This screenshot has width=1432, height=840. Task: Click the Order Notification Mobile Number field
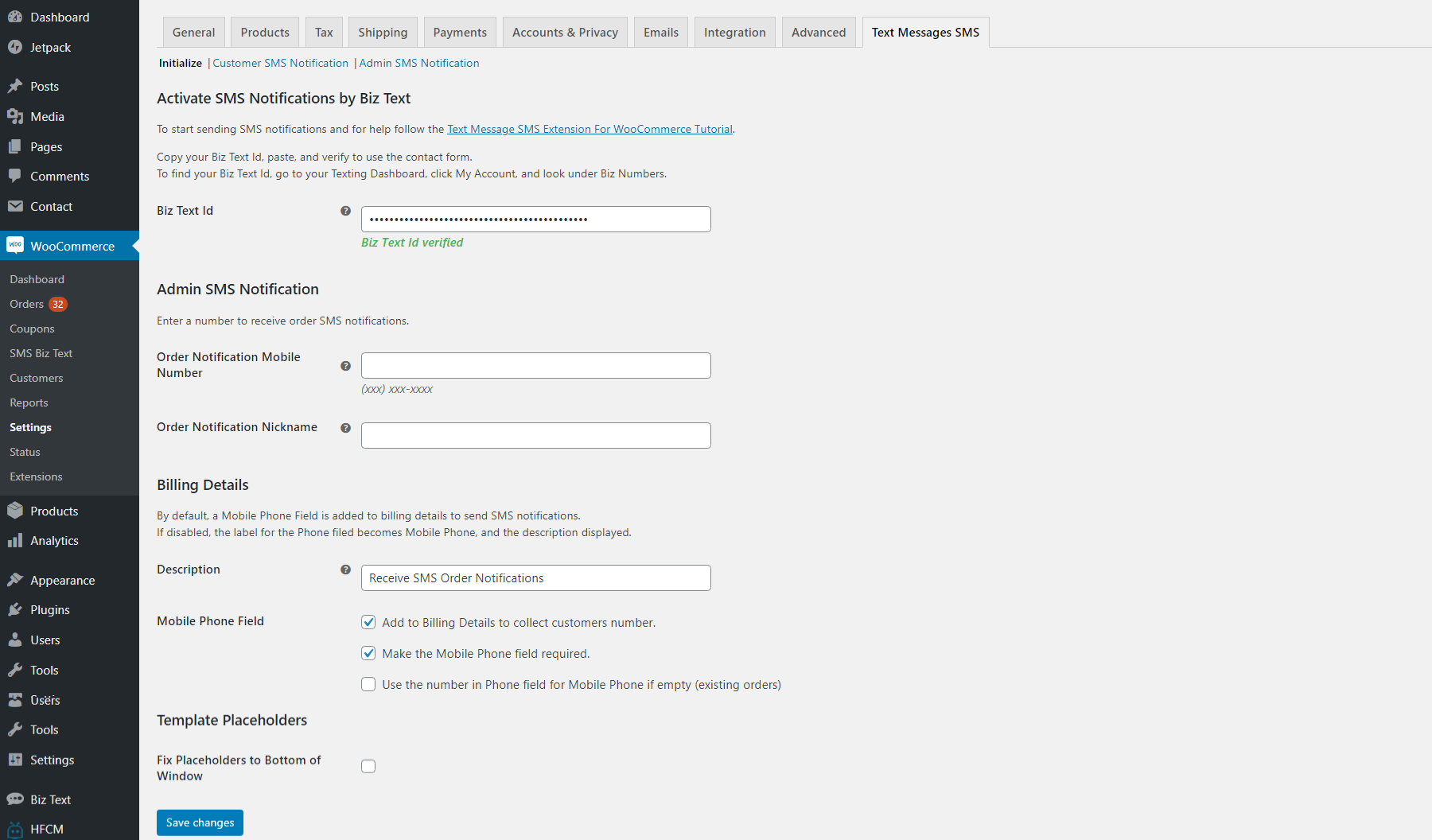pos(536,365)
